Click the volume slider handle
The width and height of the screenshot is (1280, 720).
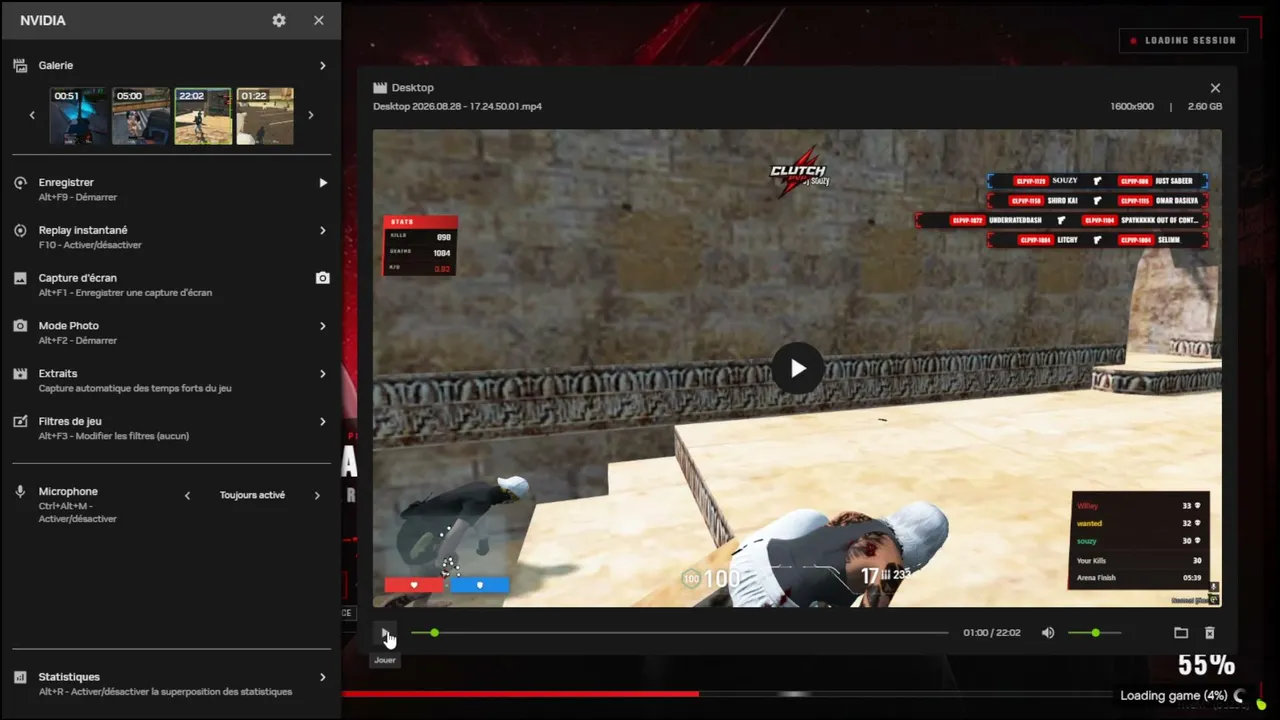(x=1096, y=633)
